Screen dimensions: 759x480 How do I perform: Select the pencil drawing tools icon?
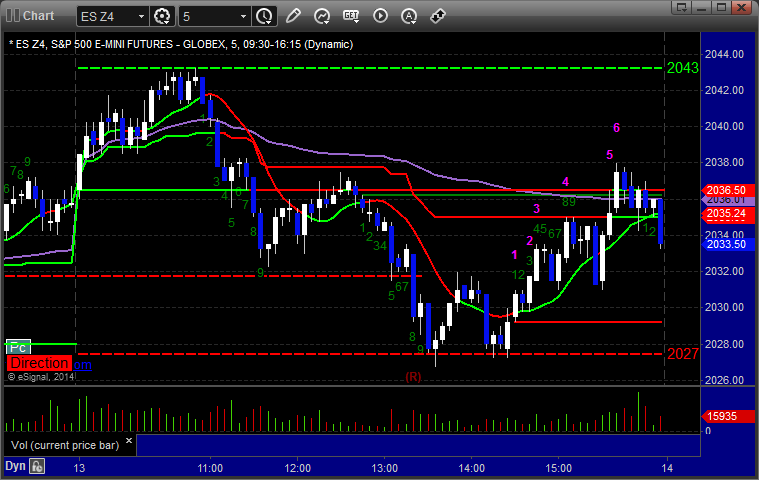[293, 16]
